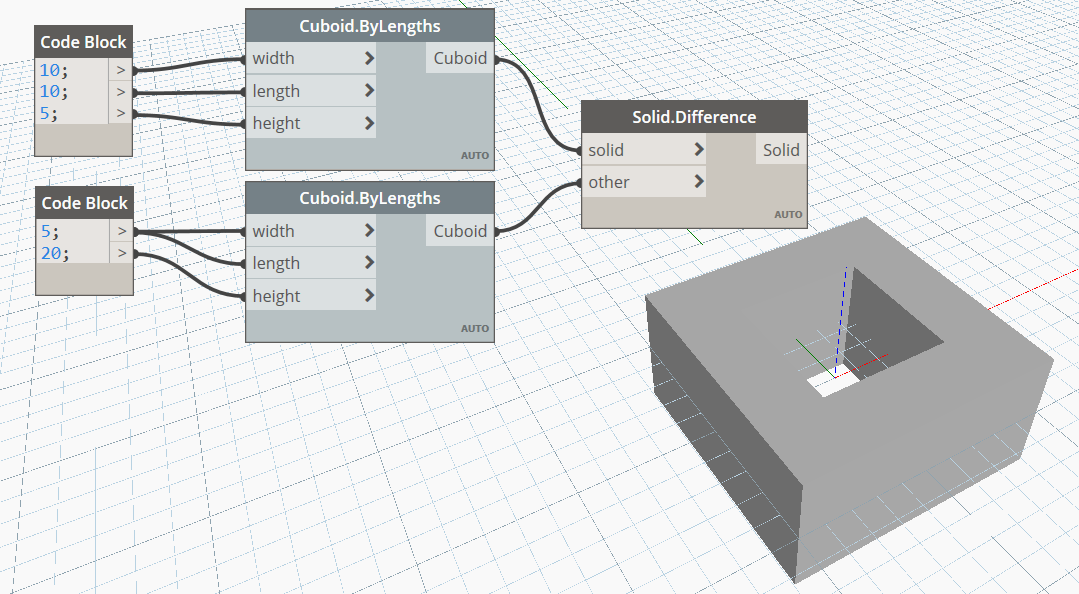Click the second line "10;" in the upper Code Block
The width and height of the screenshot is (1079, 594).
54,92
